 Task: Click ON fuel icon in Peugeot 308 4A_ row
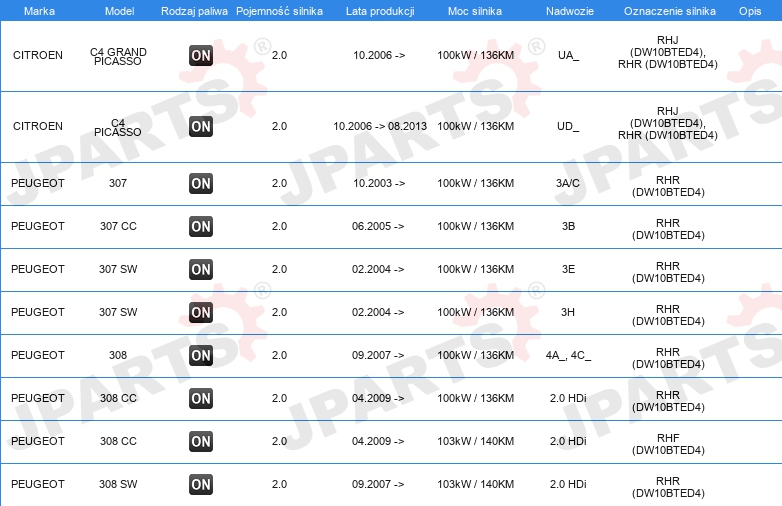[201, 355]
